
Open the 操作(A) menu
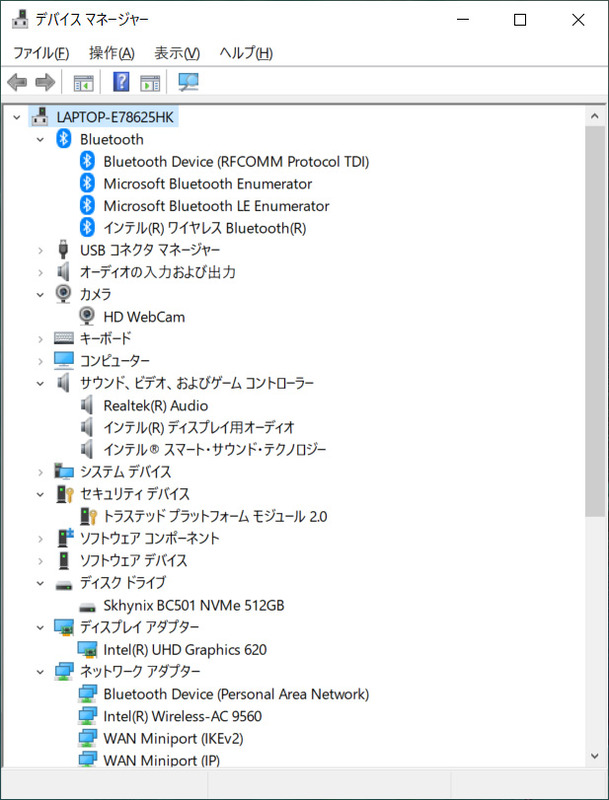tap(103, 51)
